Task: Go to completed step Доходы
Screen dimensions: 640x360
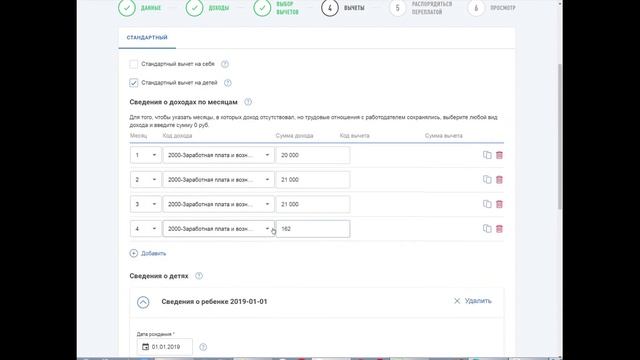Action: [x=194, y=8]
